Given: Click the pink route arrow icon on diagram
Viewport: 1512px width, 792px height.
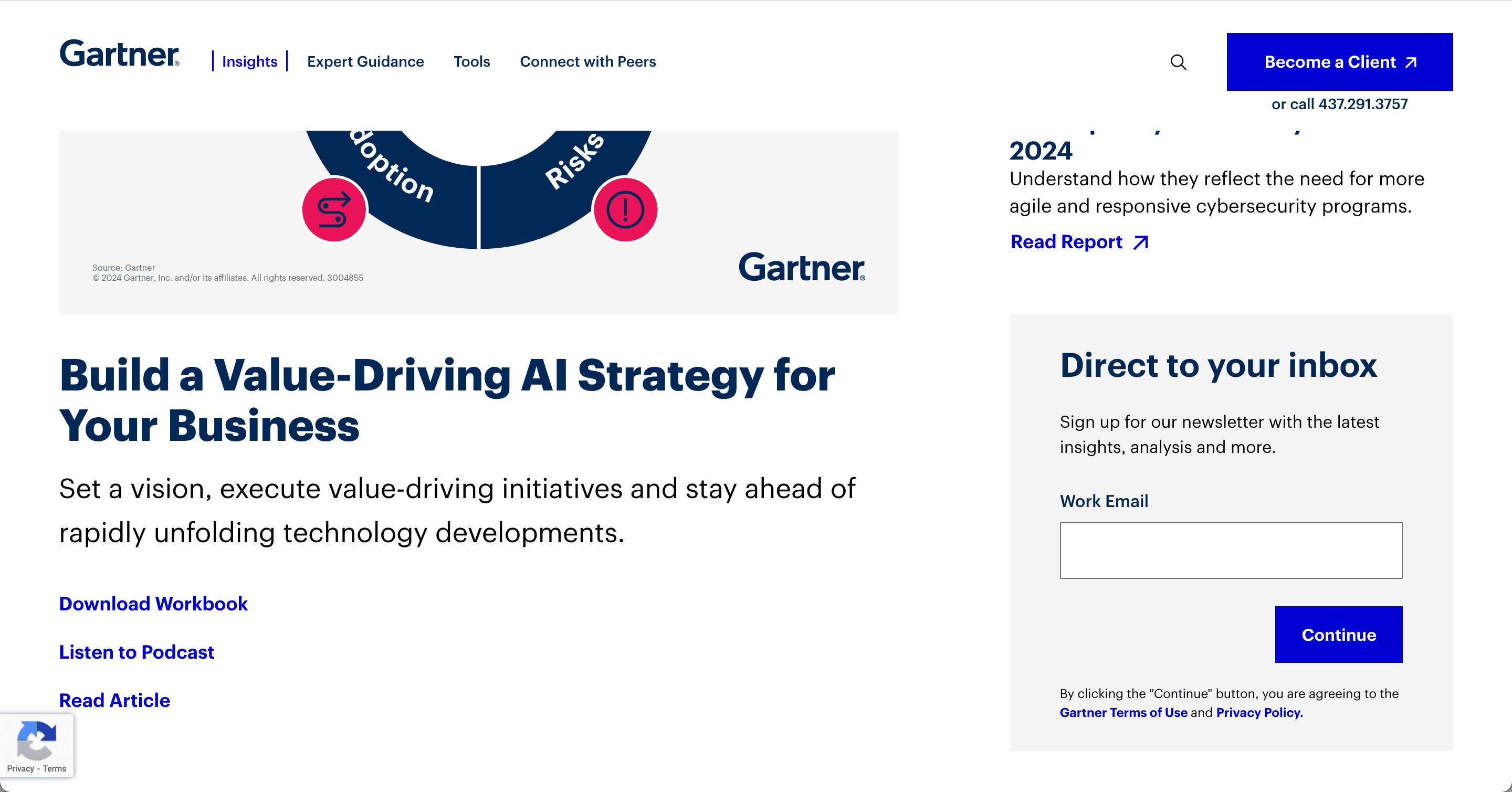Looking at the screenshot, I should (x=334, y=209).
